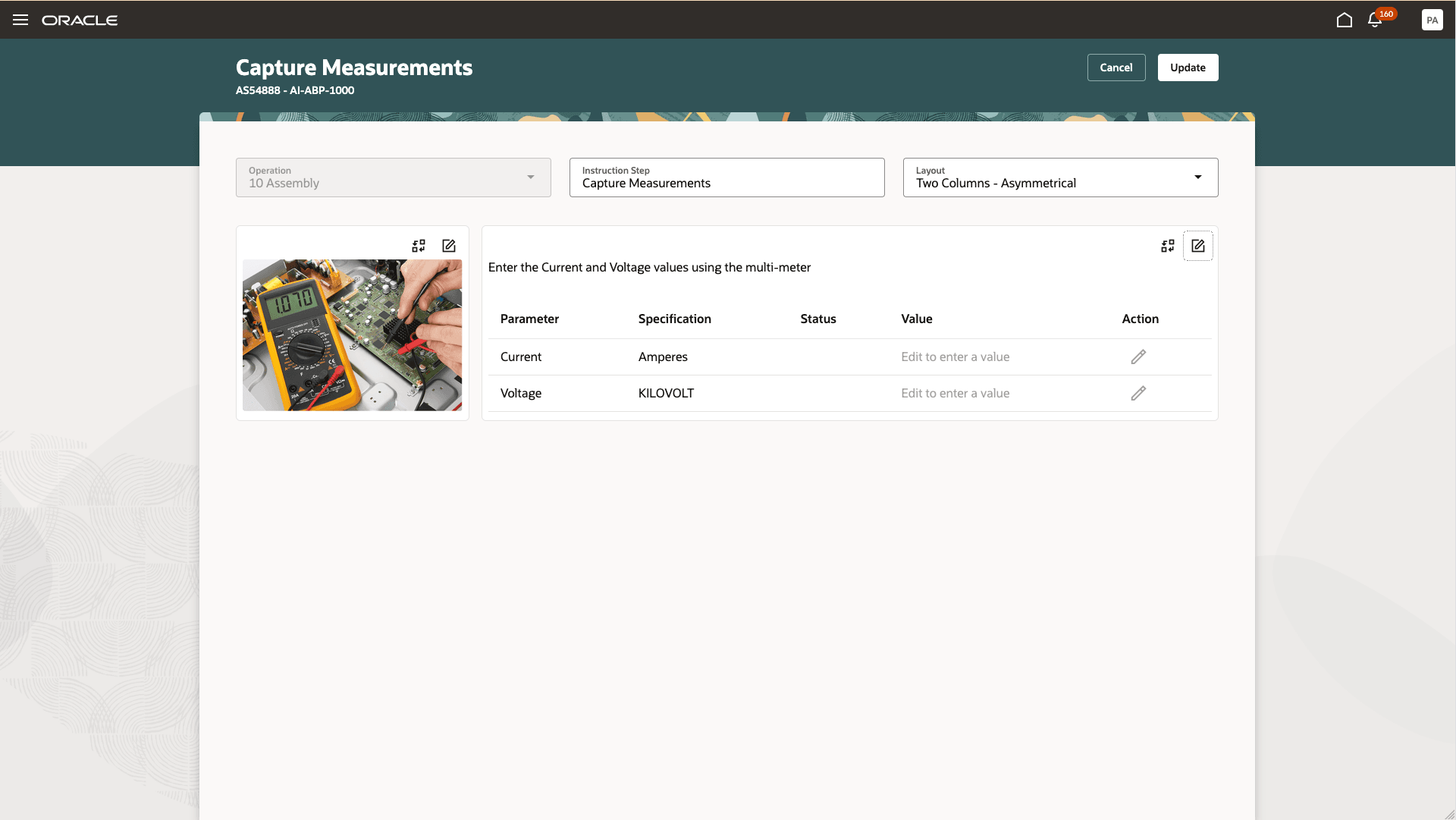
Task: Select the swap content icon on the image panel
Action: (x=419, y=245)
